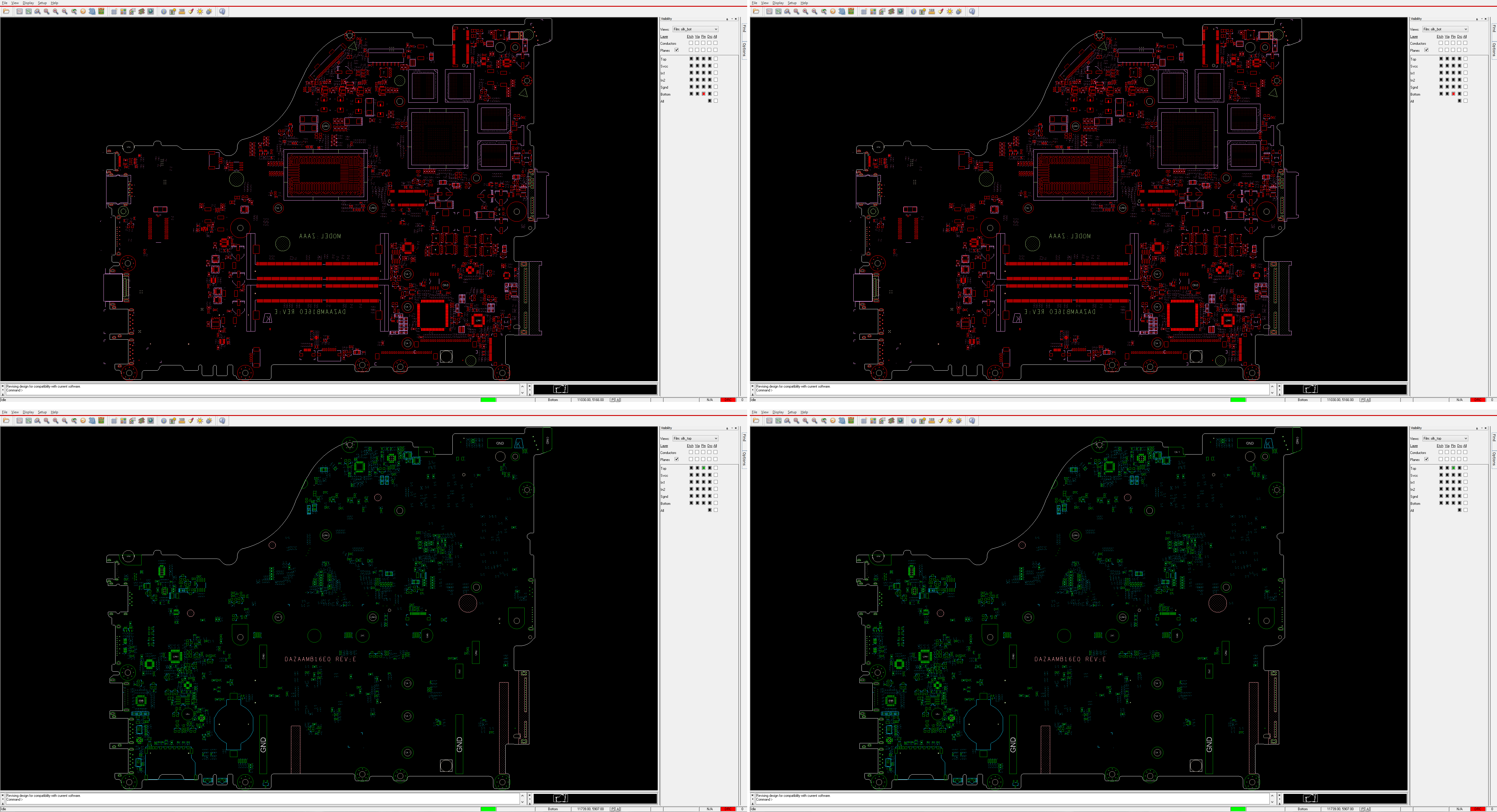Open the Views 'Film: silk_bot' dropdown in top-right window
This screenshot has width=1497, height=812.
[x=1445, y=29]
